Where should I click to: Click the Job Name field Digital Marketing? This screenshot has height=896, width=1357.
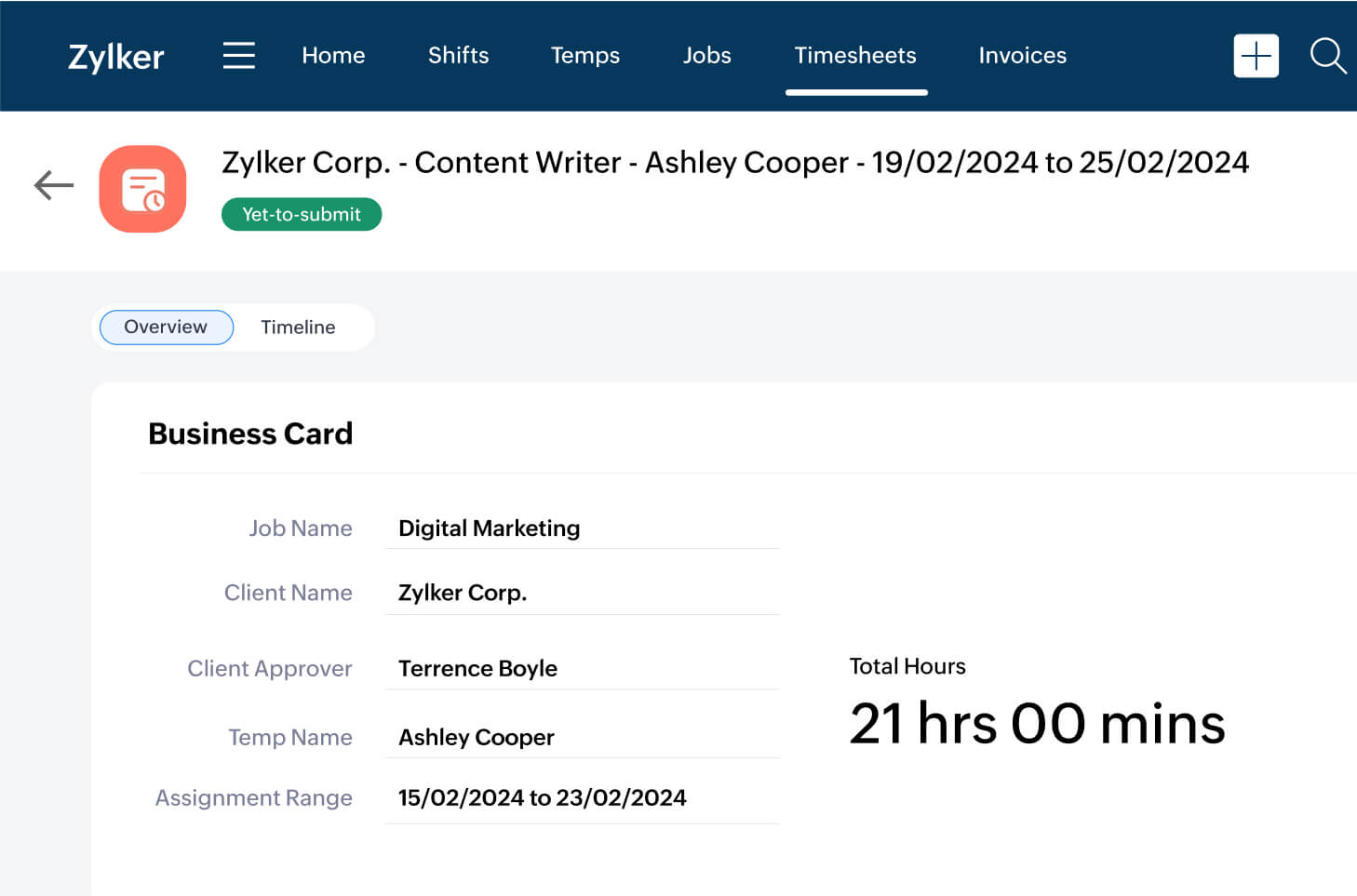tap(582, 528)
